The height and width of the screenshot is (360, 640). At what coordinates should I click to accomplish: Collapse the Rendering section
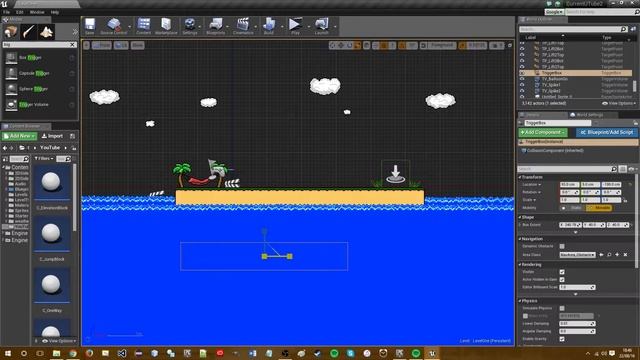(x=520, y=264)
